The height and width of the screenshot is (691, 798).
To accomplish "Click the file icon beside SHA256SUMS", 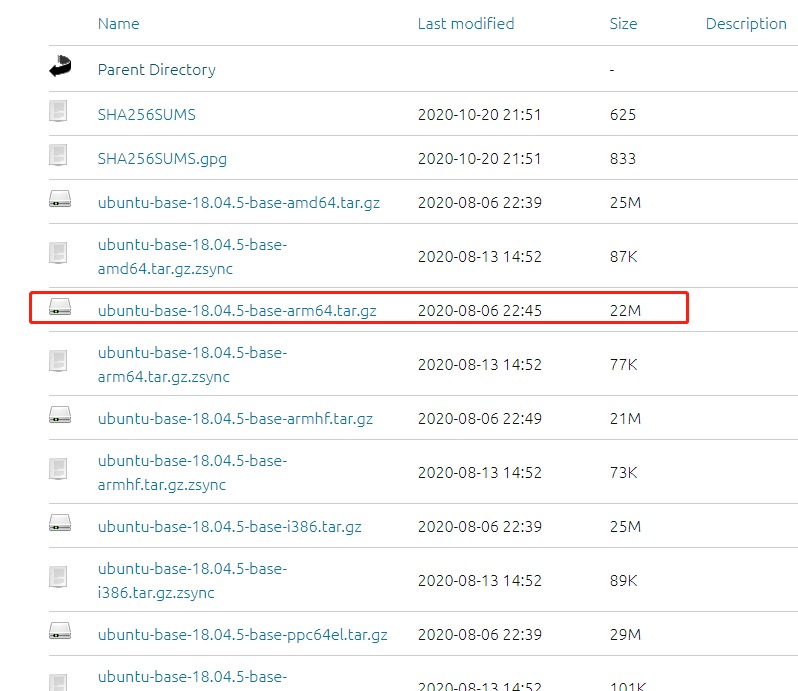I will (58, 111).
